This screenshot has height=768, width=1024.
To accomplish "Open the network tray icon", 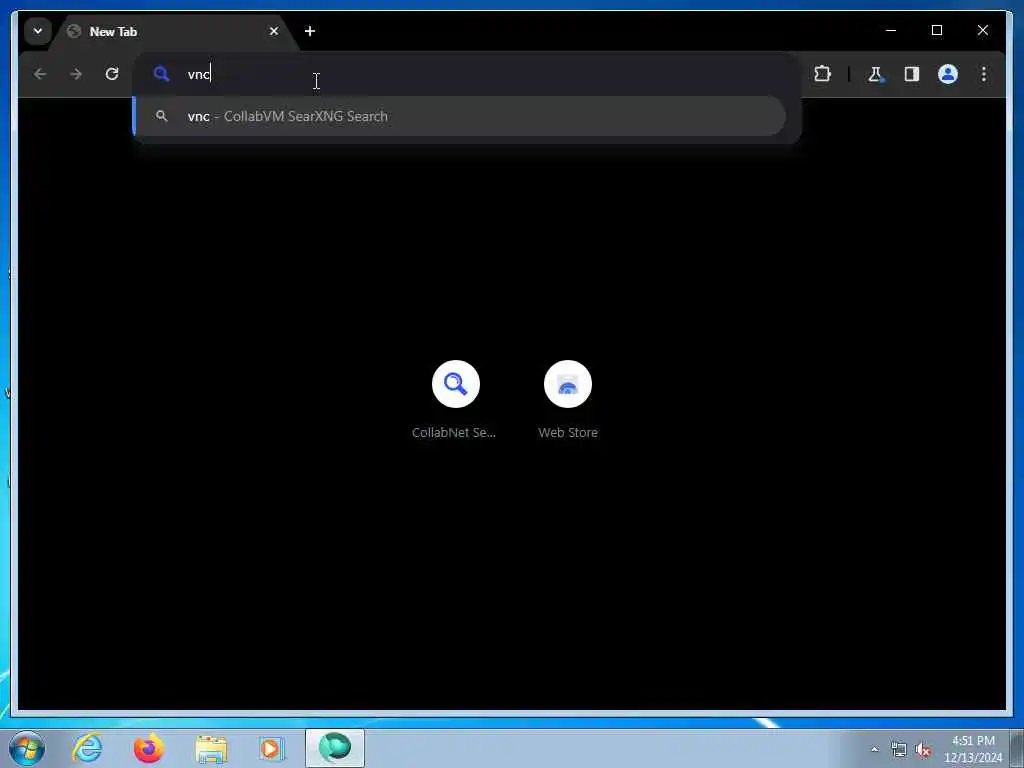I will point(899,749).
